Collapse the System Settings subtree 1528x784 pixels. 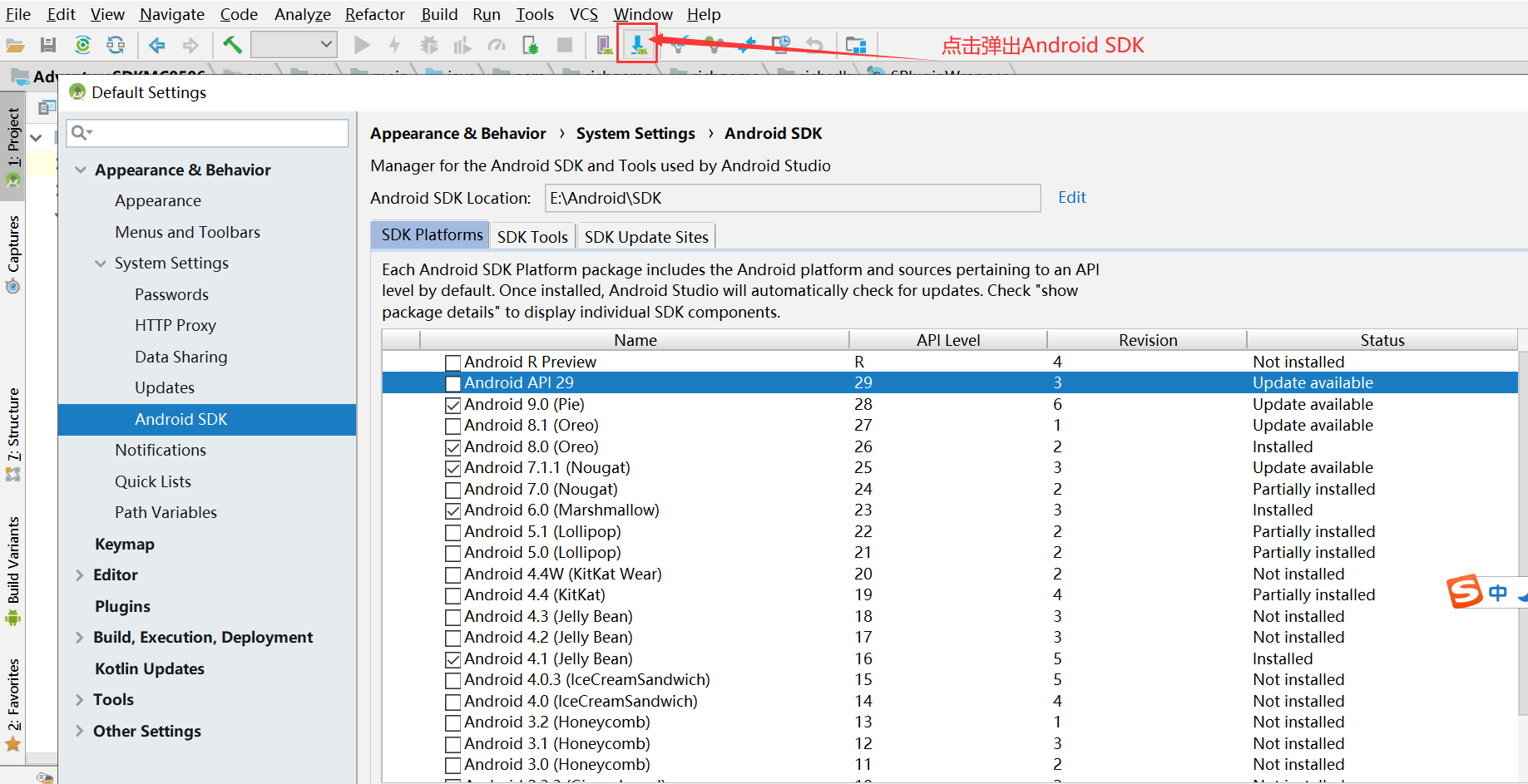pyautogui.click(x=101, y=264)
